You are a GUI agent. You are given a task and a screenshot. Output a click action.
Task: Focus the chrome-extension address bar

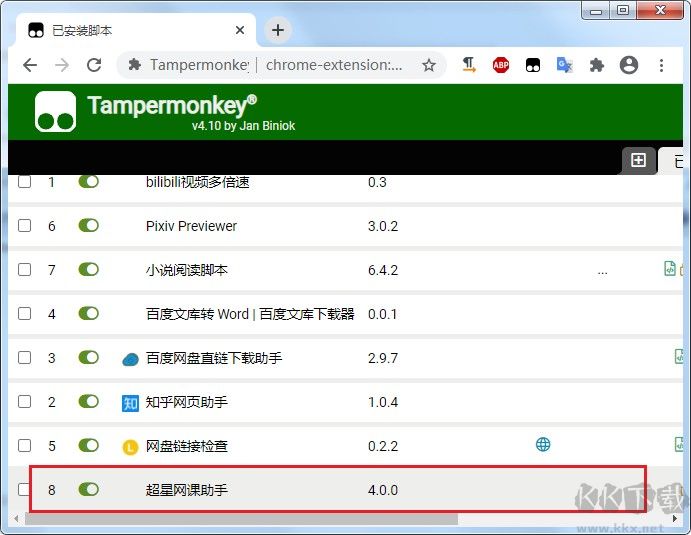pyautogui.click(x=282, y=65)
